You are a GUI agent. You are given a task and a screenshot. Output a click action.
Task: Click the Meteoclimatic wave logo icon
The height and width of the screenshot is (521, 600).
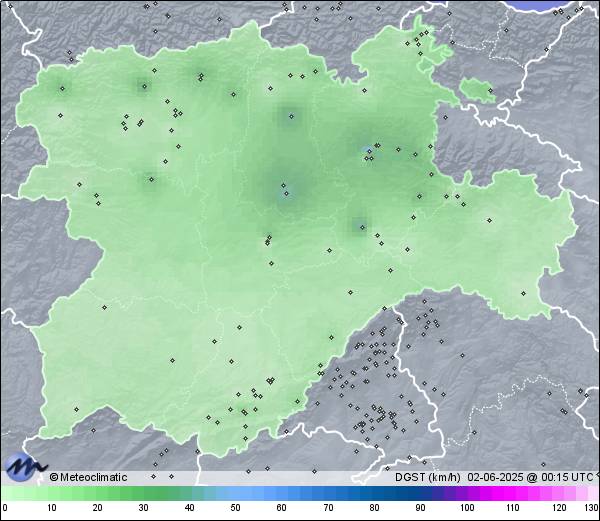(x=26, y=467)
